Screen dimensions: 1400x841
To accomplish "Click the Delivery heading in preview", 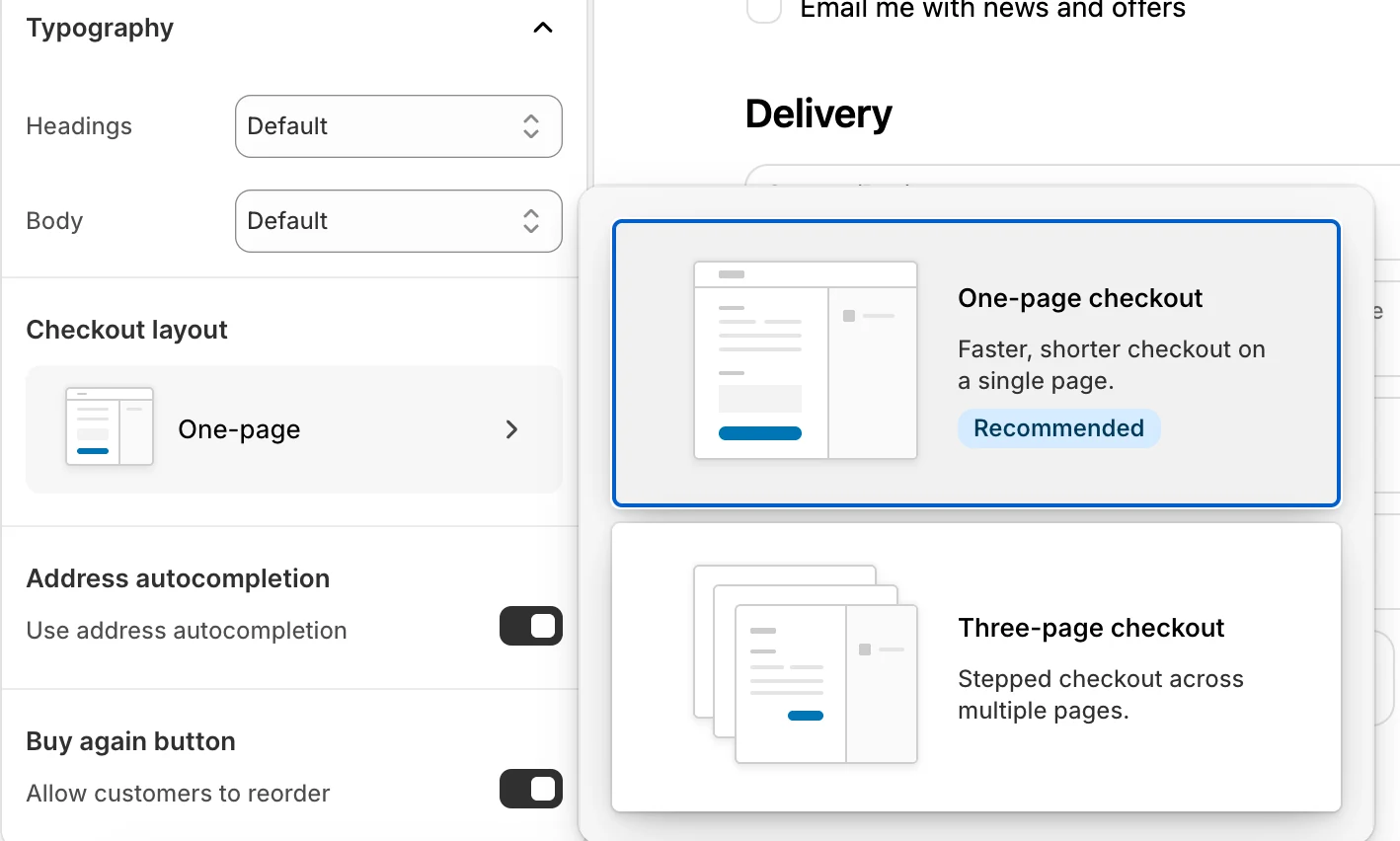I will coord(818,115).
